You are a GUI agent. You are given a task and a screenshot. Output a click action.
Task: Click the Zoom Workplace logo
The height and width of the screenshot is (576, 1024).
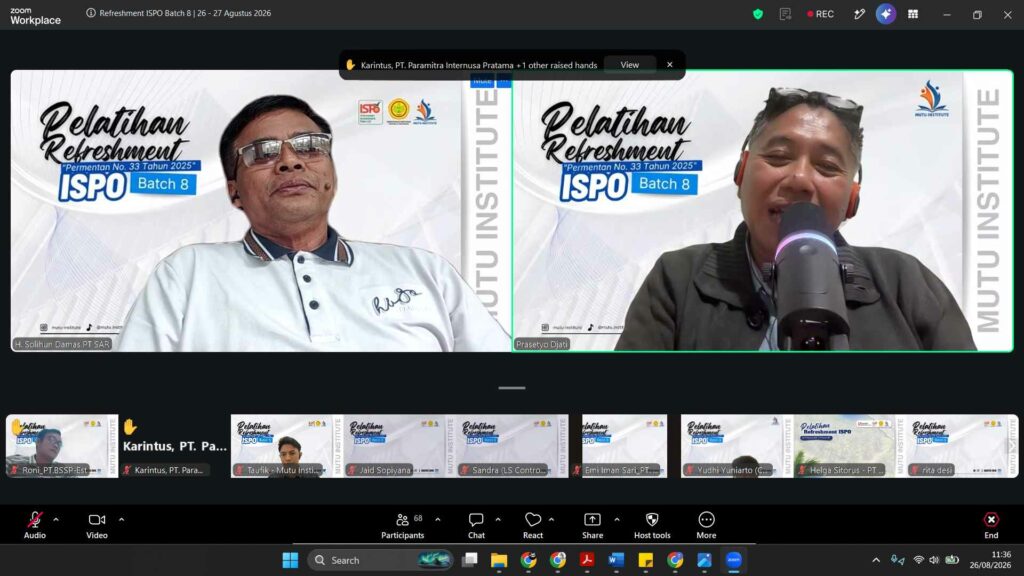pyautogui.click(x=35, y=16)
